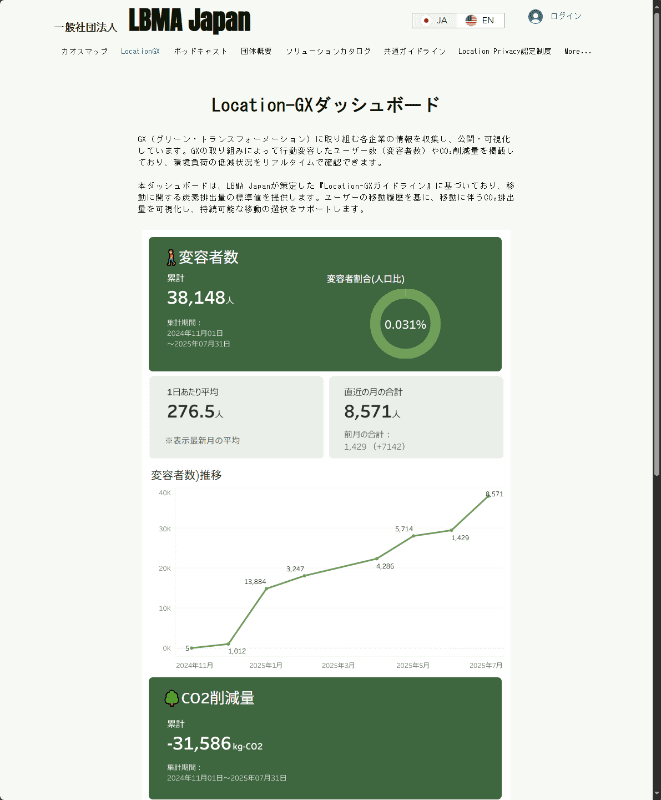Click the 20K y-axis label
Screen dimensions: 661x800
(x=165, y=568)
